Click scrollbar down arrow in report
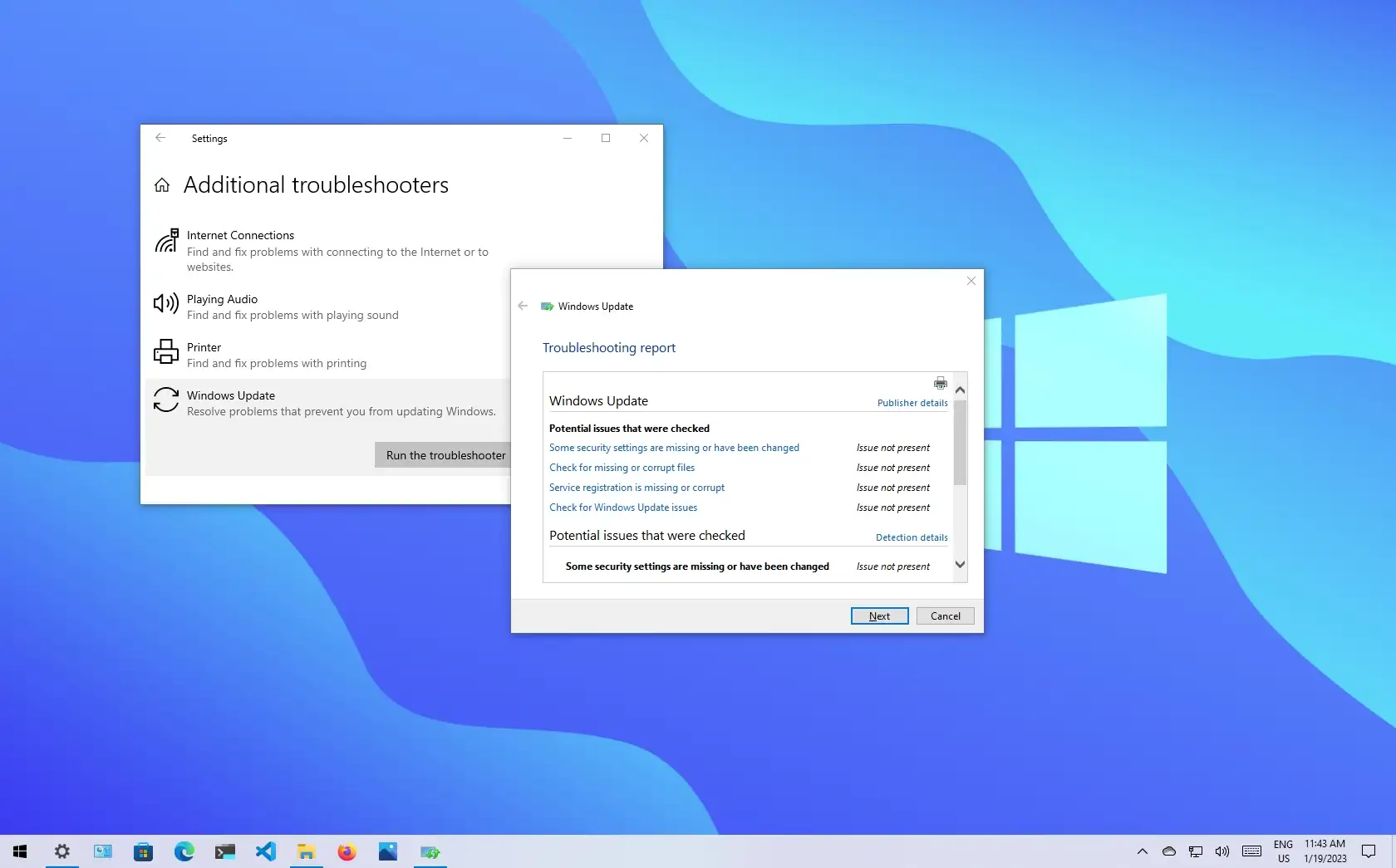 (960, 565)
